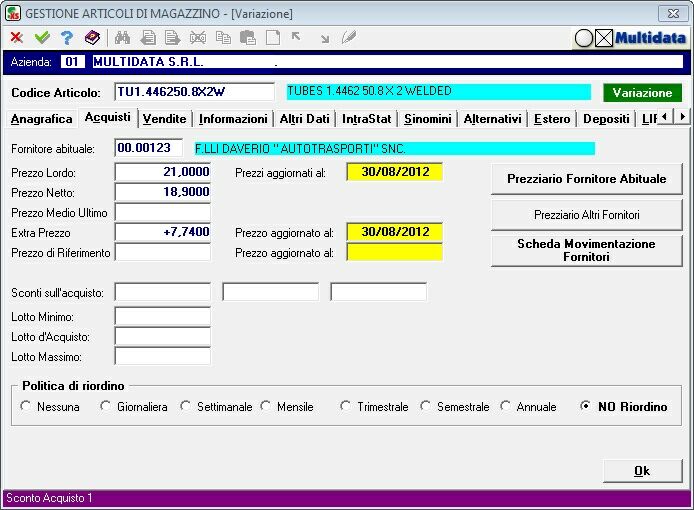
Task: Click the Ok button
Action: click(642, 471)
